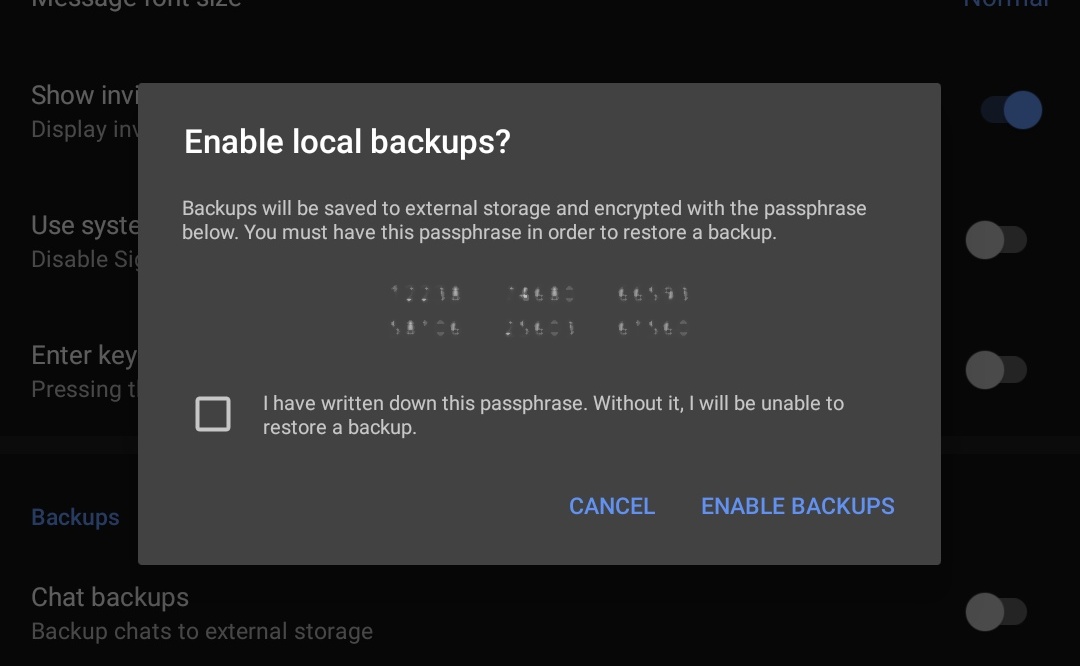The image size is (1080, 666).
Task: Click the backup encryption description text
Action: click(x=524, y=221)
